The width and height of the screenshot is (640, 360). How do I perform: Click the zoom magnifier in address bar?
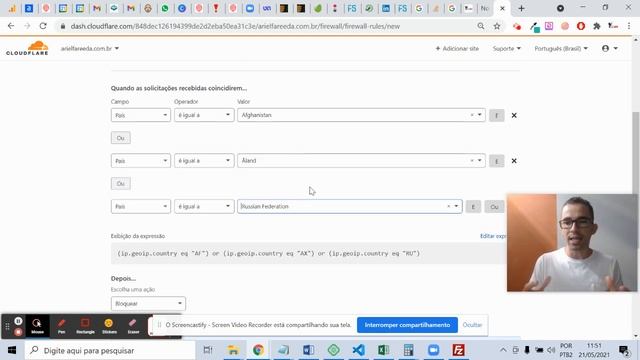(x=481, y=26)
